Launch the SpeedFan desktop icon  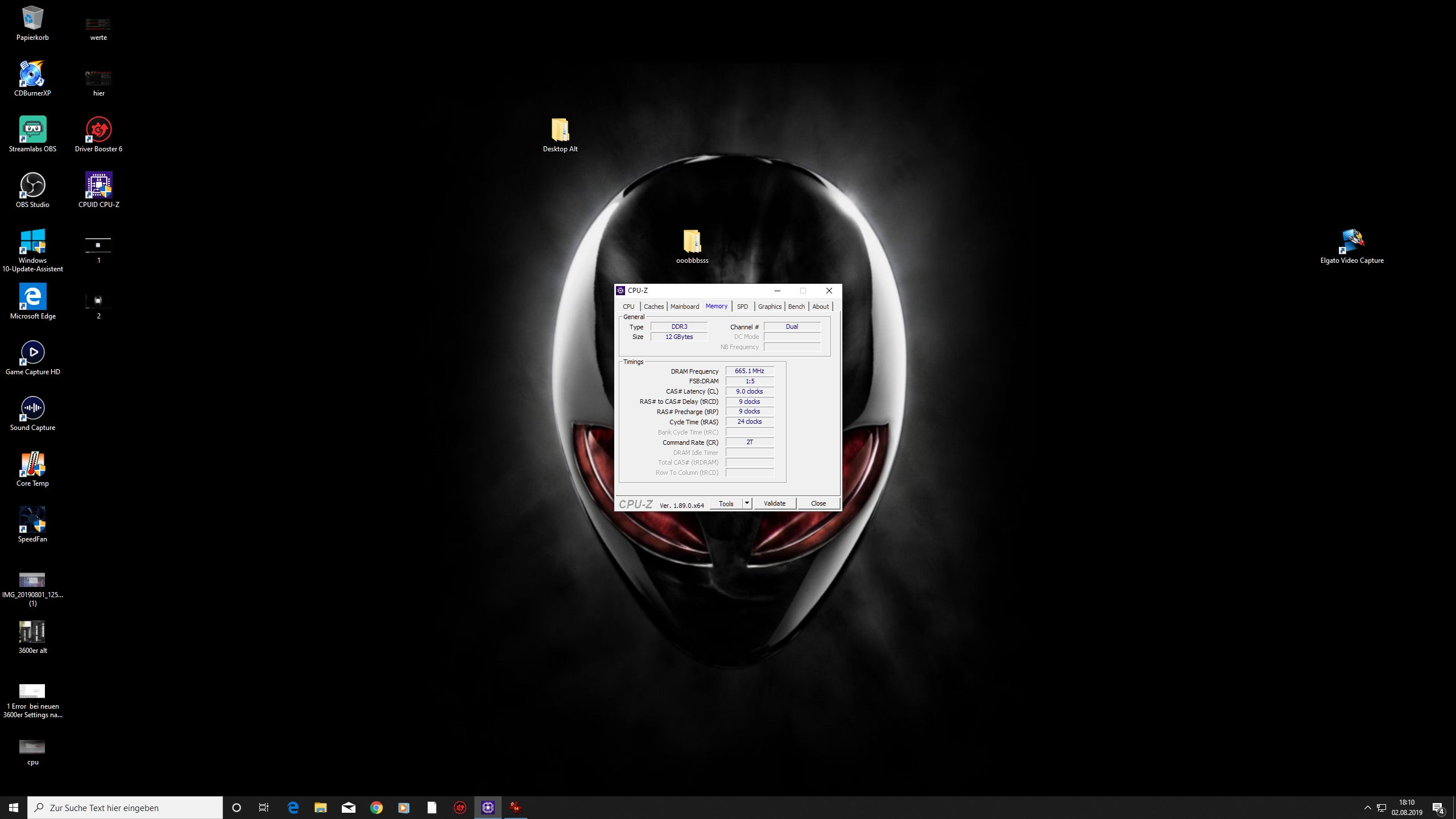pos(32,520)
